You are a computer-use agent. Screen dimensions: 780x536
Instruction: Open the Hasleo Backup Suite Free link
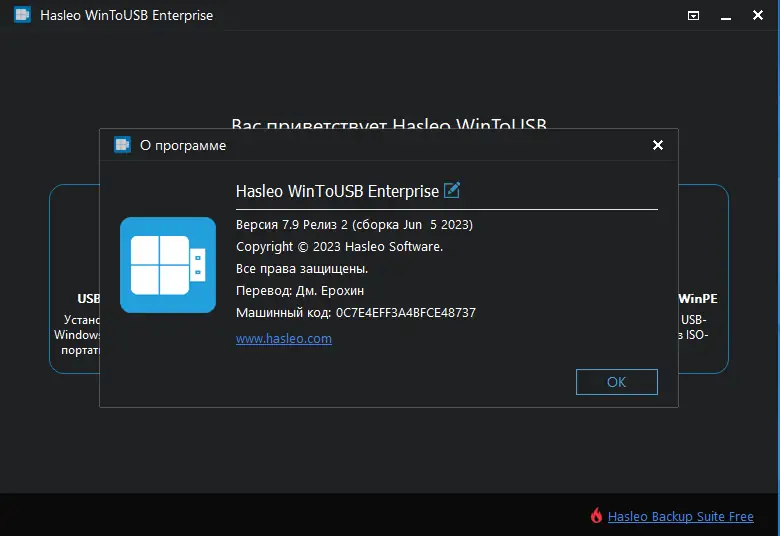[x=681, y=517]
